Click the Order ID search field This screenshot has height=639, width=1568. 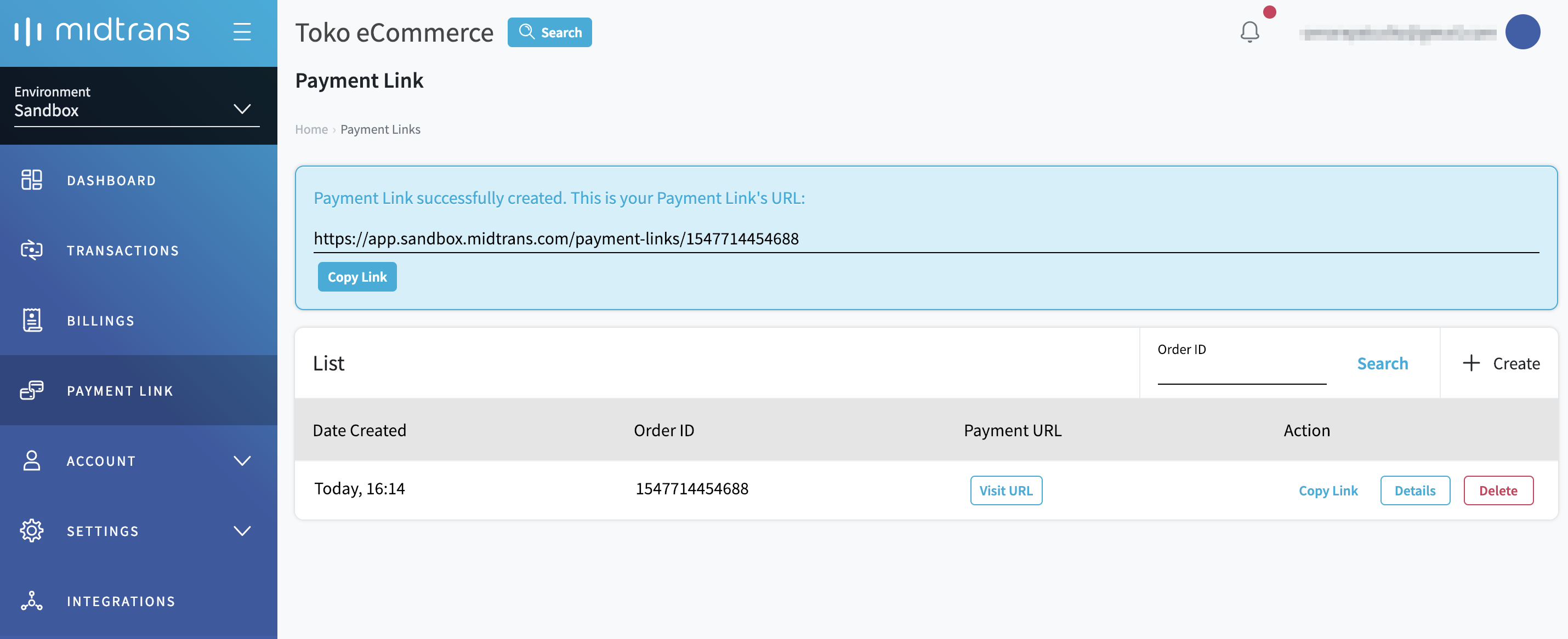(x=1241, y=371)
